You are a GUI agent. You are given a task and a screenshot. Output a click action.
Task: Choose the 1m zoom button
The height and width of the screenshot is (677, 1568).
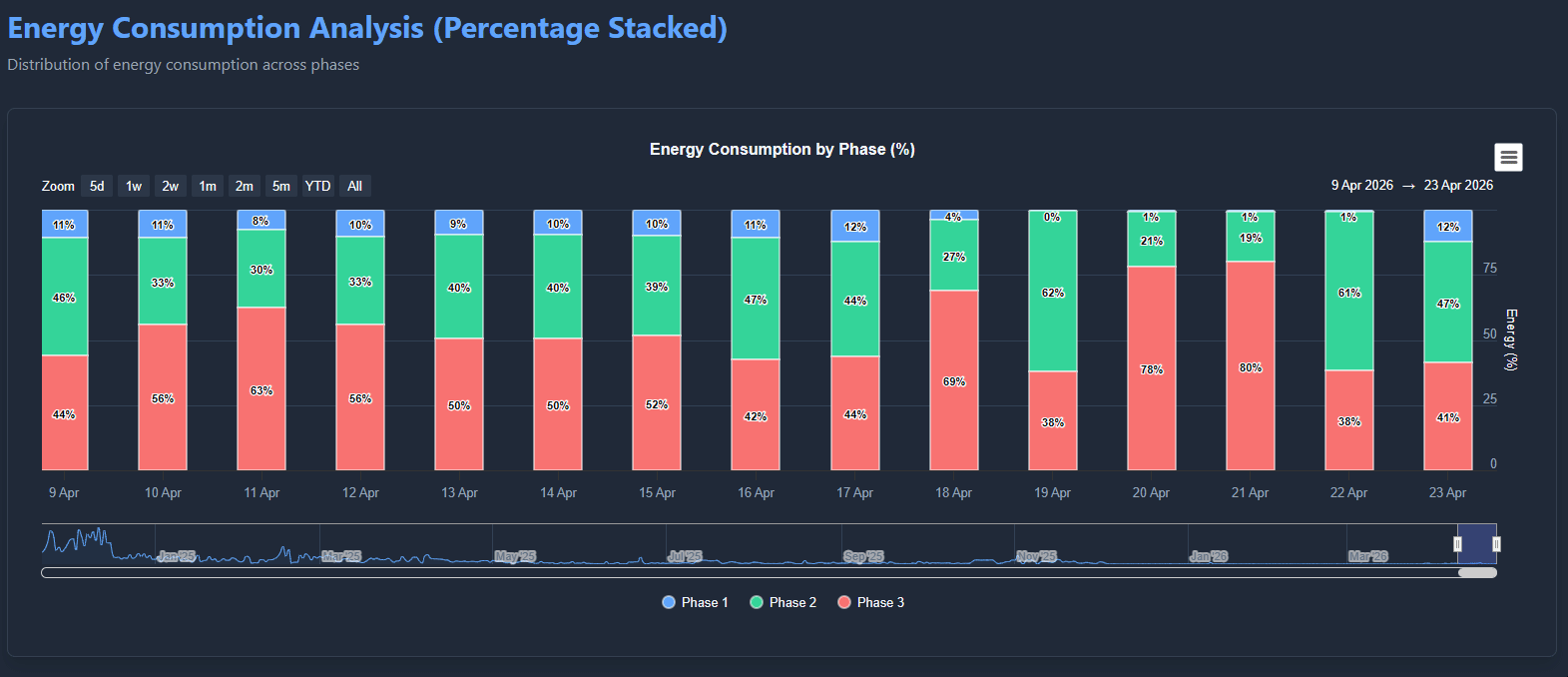208,186
